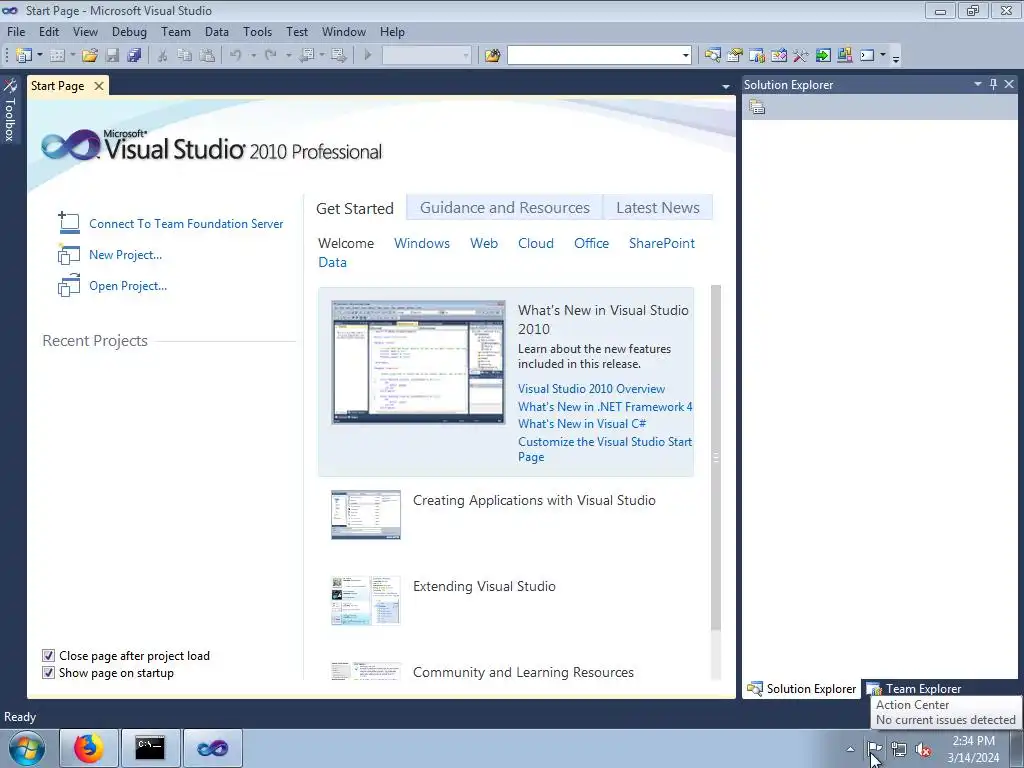The image size is (1024, 768).
Task: Toggle Close page after project load checkbox
Action: coord(48,656)
